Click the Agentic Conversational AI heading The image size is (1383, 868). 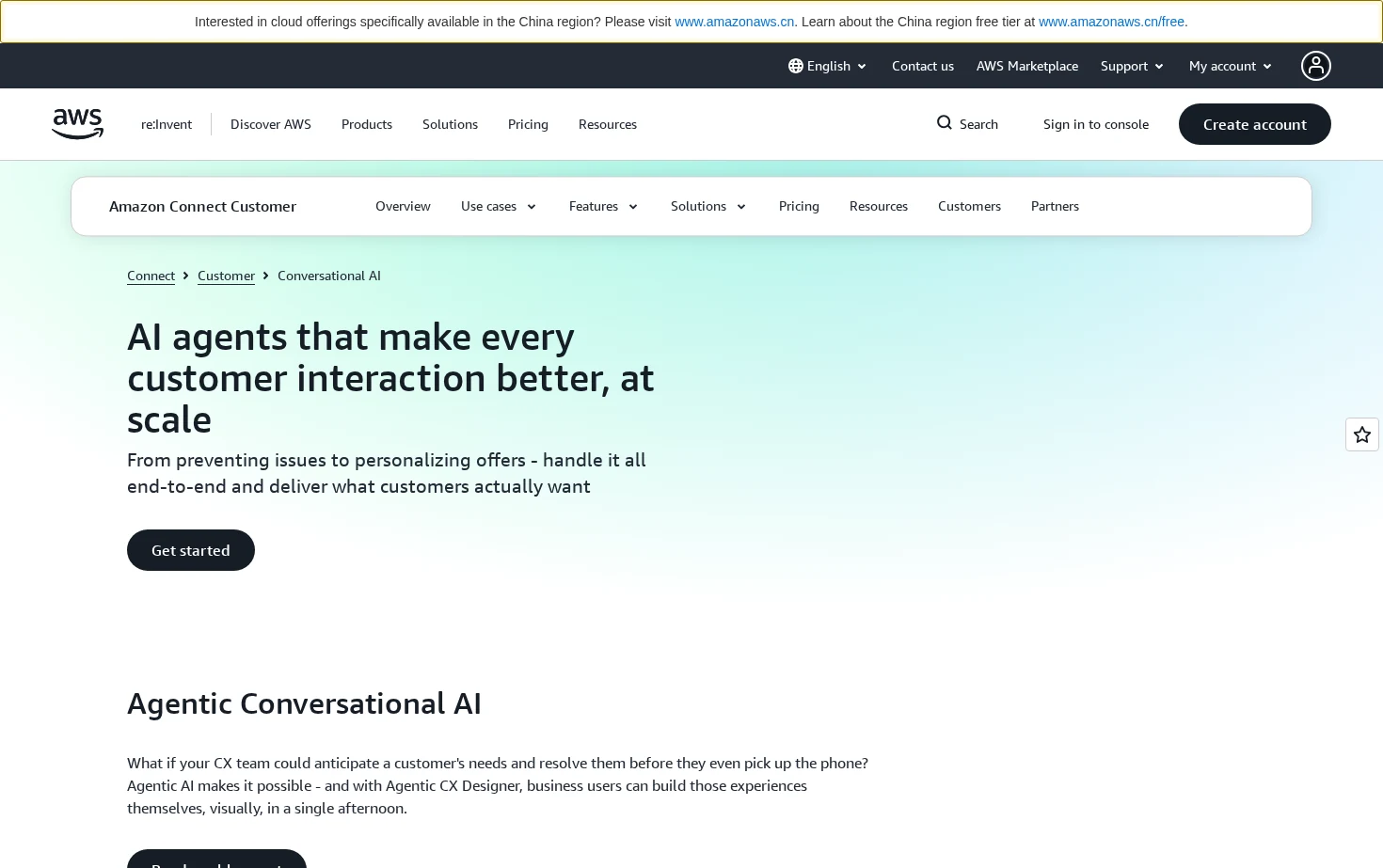click(x=304, y=703)
